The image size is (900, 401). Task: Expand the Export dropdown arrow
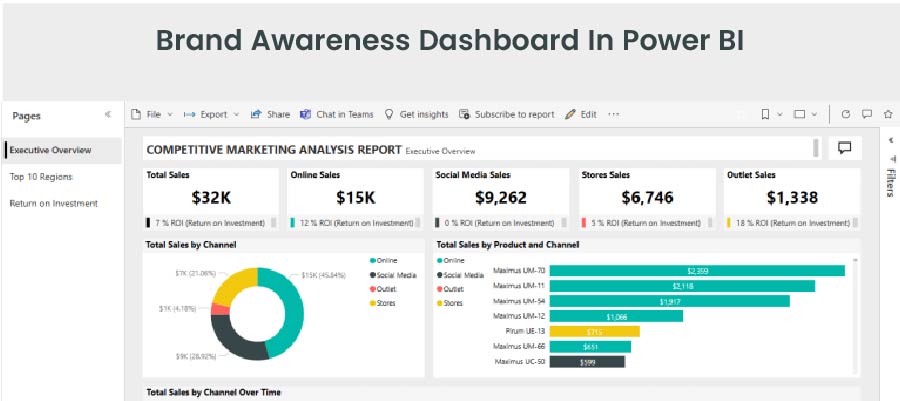[x=236, y=115]
